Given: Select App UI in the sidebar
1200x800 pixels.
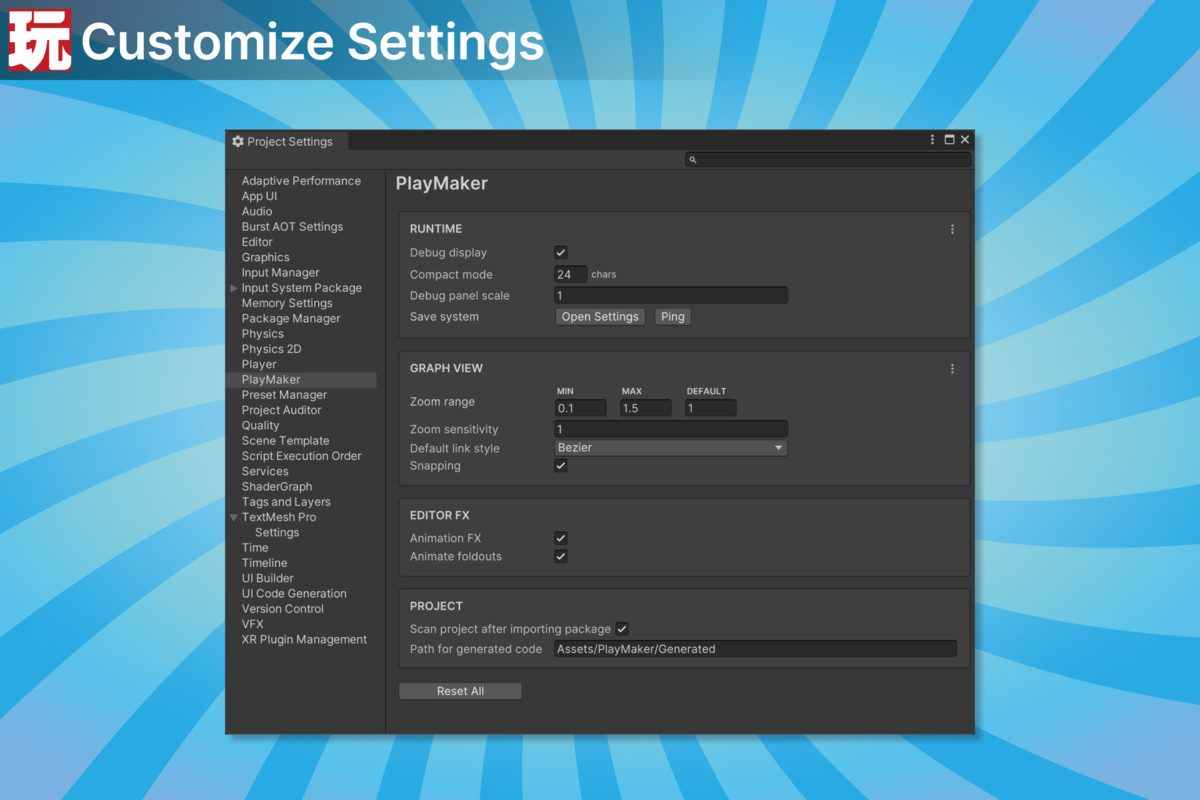Looking at the screenshot, I should 260,196.
